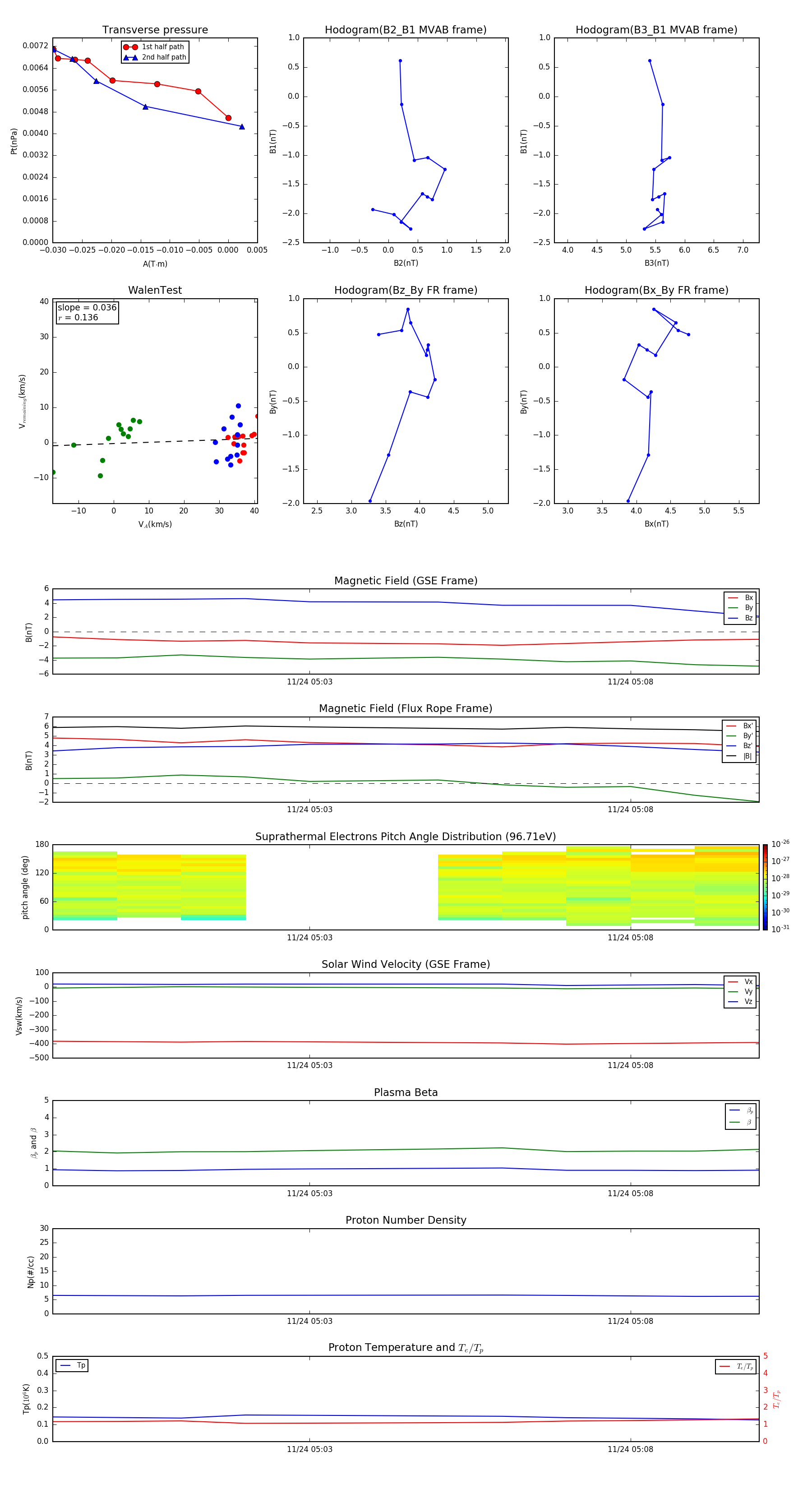The width and height of the screenshot is (812, 1489).
Task: Click '11/24 05:08' tick in Proton Temperature panel
Action: tap(630, 1449)
